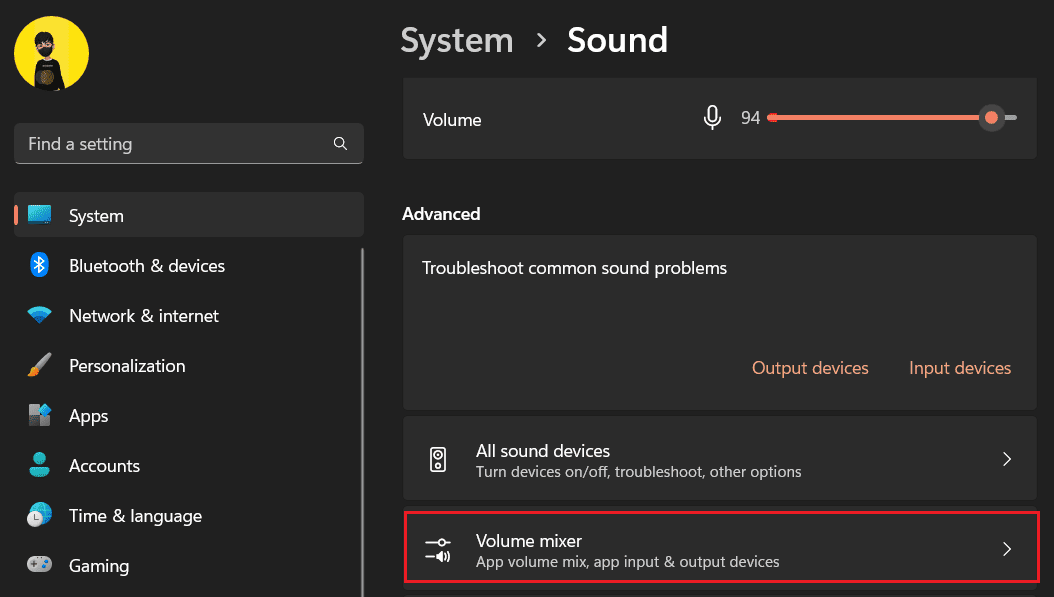Click the chevron on the Volume mixer row
The height and width of the screenshot is (597, 1054).
[1007, 548]
